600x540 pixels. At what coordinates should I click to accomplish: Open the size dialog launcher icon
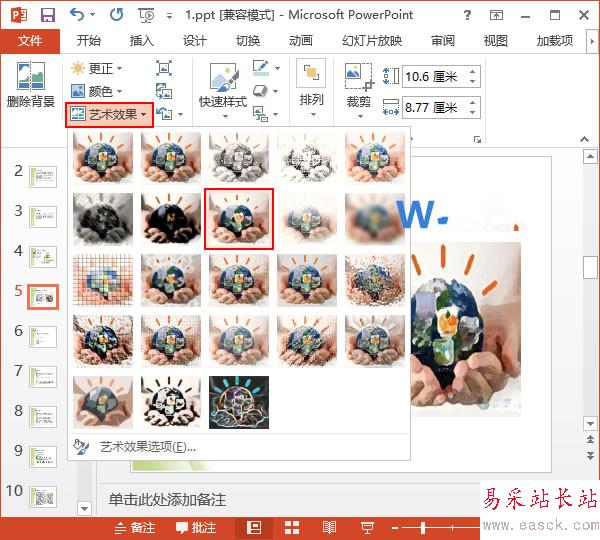[x=477, y=139]
